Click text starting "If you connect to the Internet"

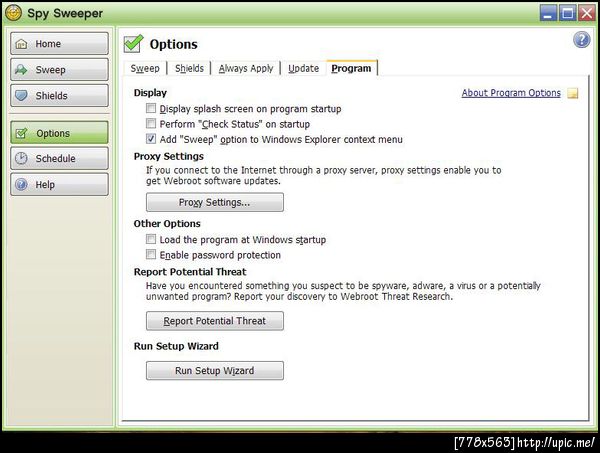tap(323, 175)
